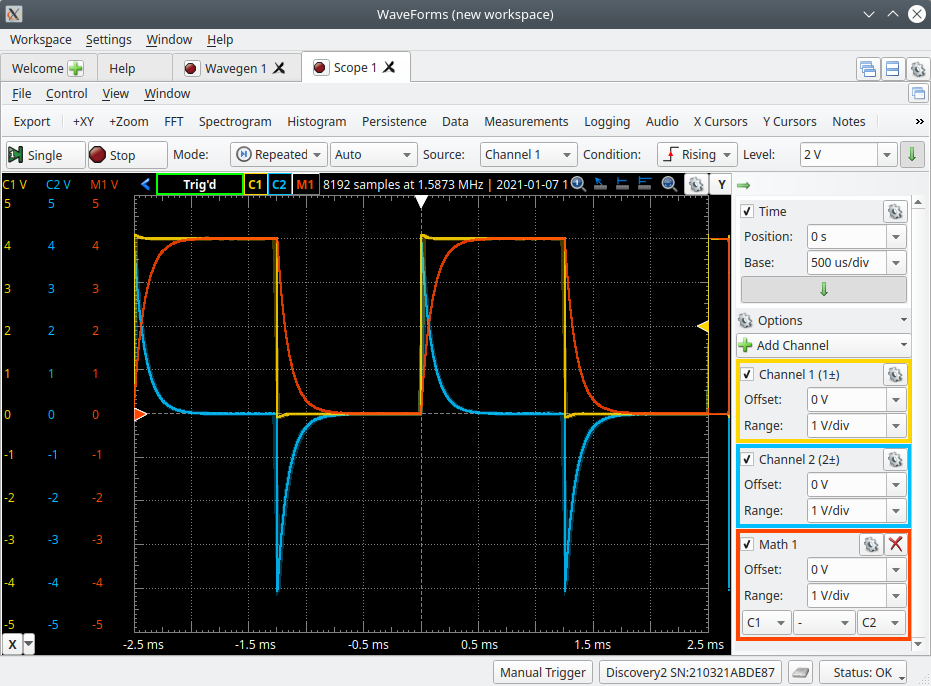
Task: Click the tile windows icon
Action: 892,69
